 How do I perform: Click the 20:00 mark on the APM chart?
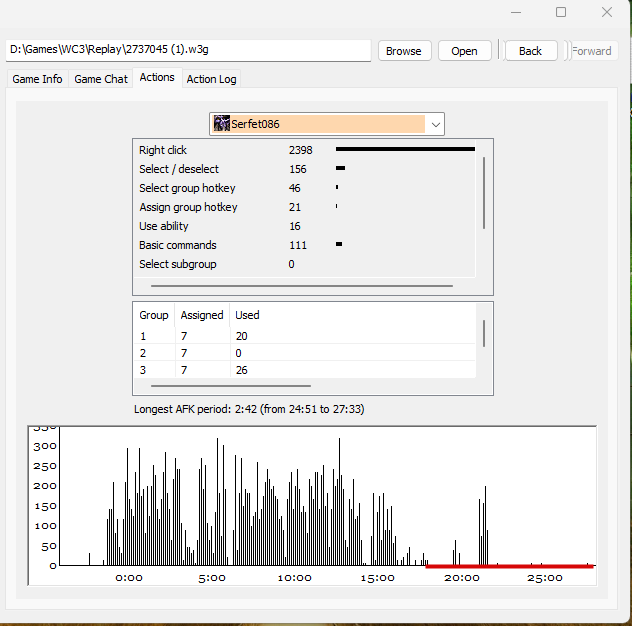(462, 578)
